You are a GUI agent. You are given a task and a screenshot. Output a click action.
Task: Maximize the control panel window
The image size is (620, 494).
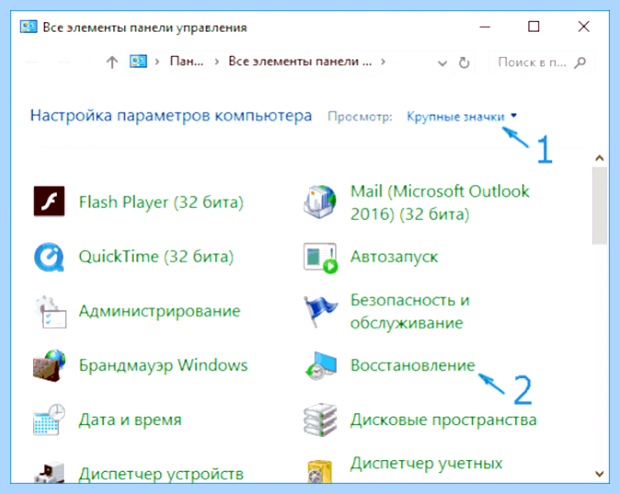pyautogui.click(x=534, y=26)
